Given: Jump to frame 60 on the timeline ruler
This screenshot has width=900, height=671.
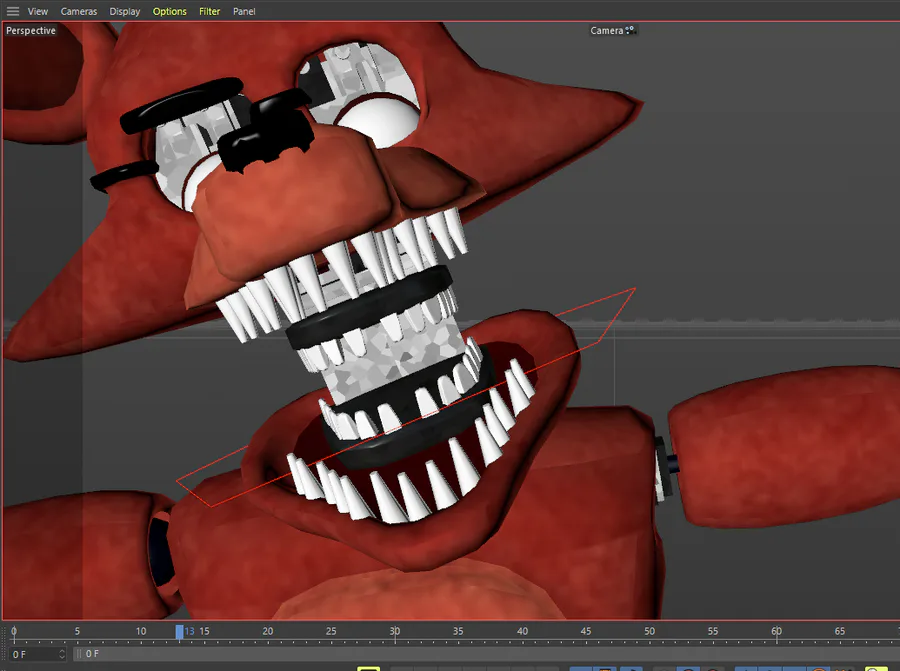Looking at the screenshot, I should 776,631.
